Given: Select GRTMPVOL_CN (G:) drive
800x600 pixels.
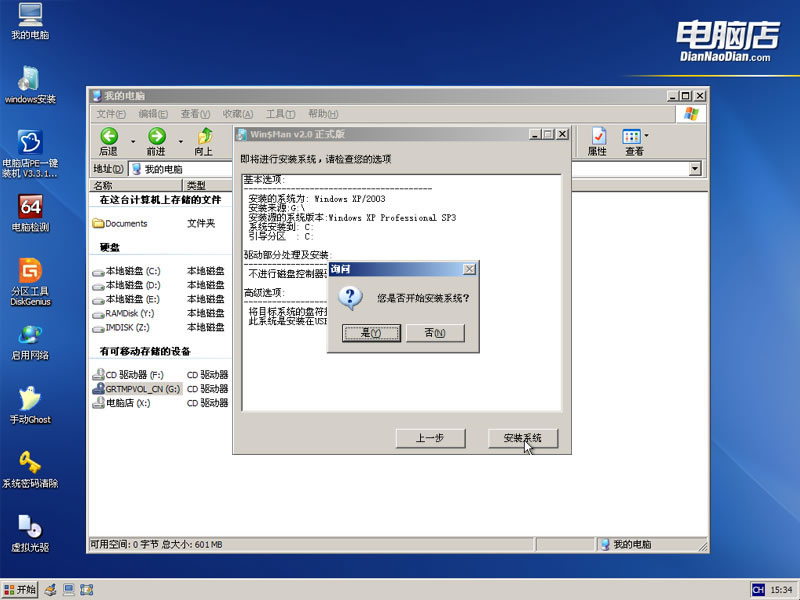Looking at the screenshot, I should coord(137,389).
